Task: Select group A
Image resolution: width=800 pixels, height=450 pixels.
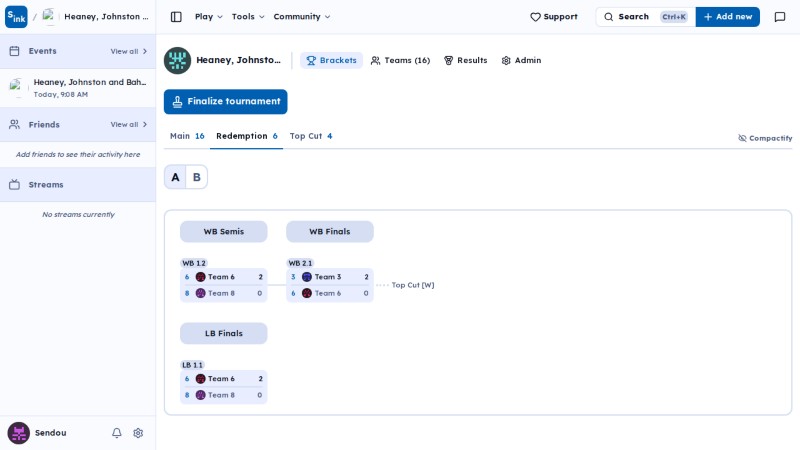Action: (x=176, y=177)
